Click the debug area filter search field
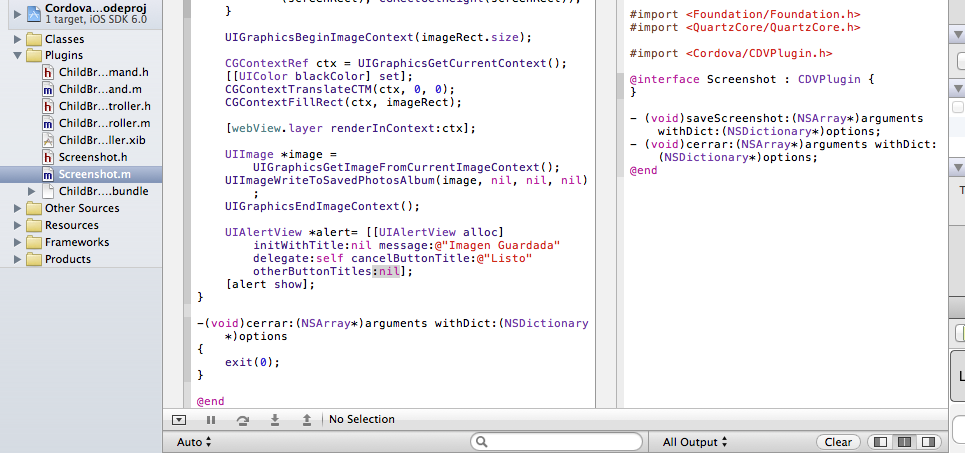The image size is (965, 453). point(565,442)
